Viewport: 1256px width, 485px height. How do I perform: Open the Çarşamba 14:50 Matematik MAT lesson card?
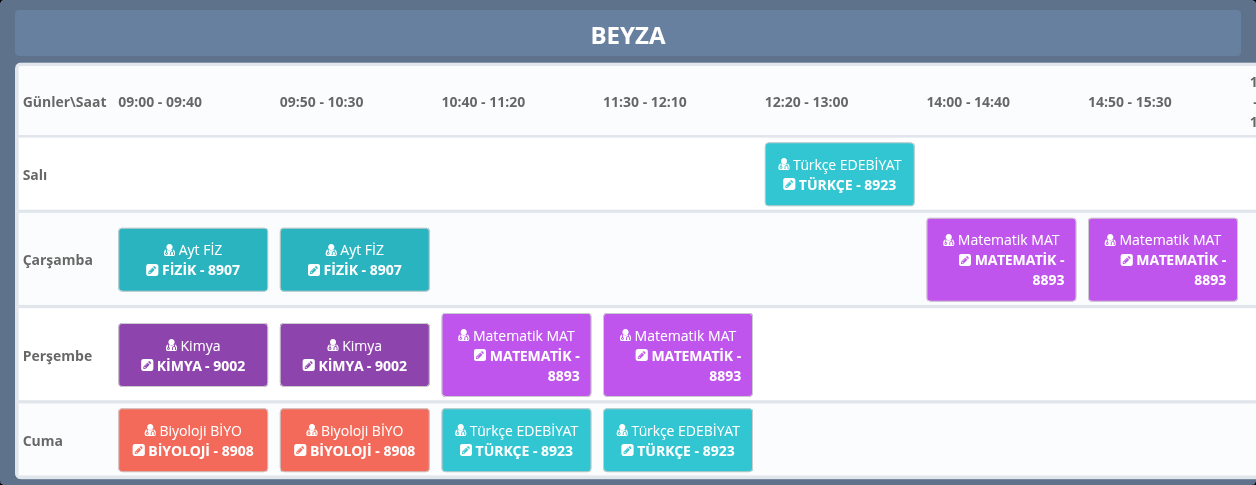(1162, 260)
